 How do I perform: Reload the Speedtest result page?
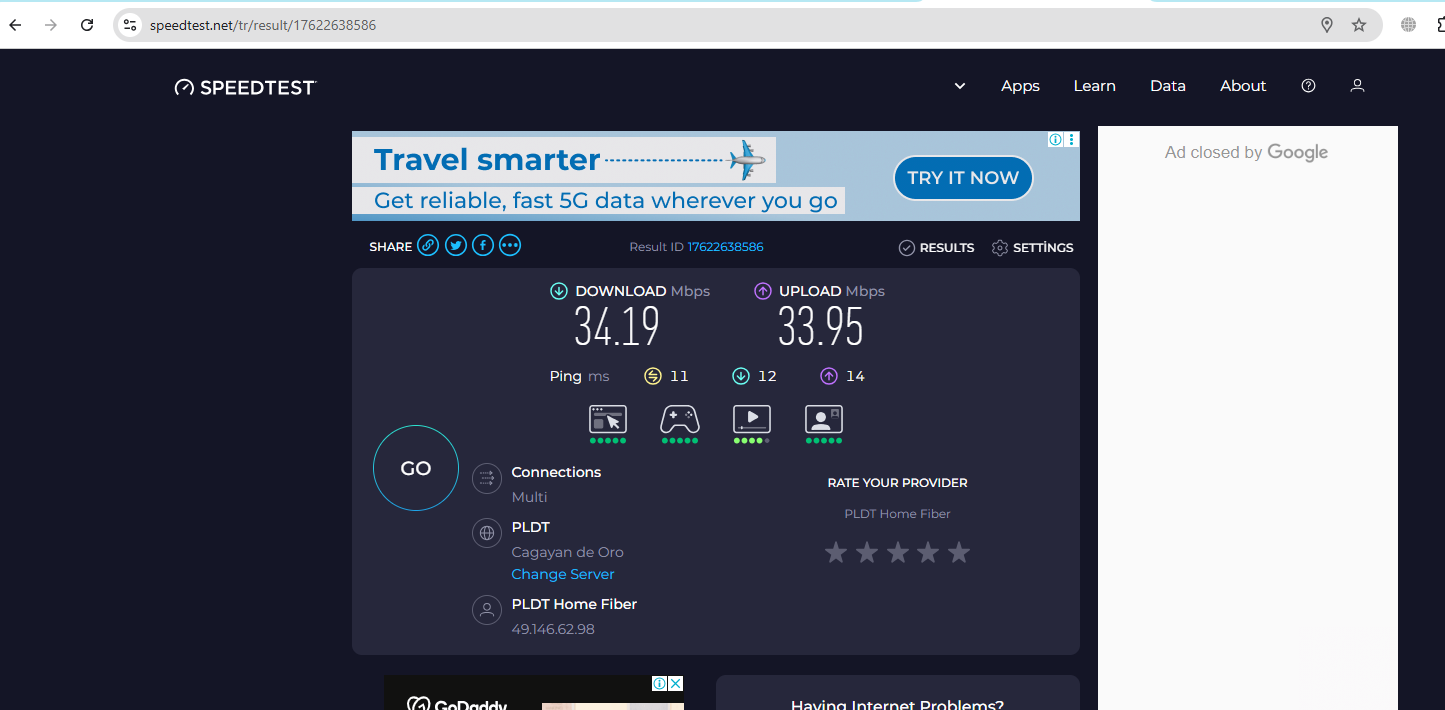(x=87, y=25)
